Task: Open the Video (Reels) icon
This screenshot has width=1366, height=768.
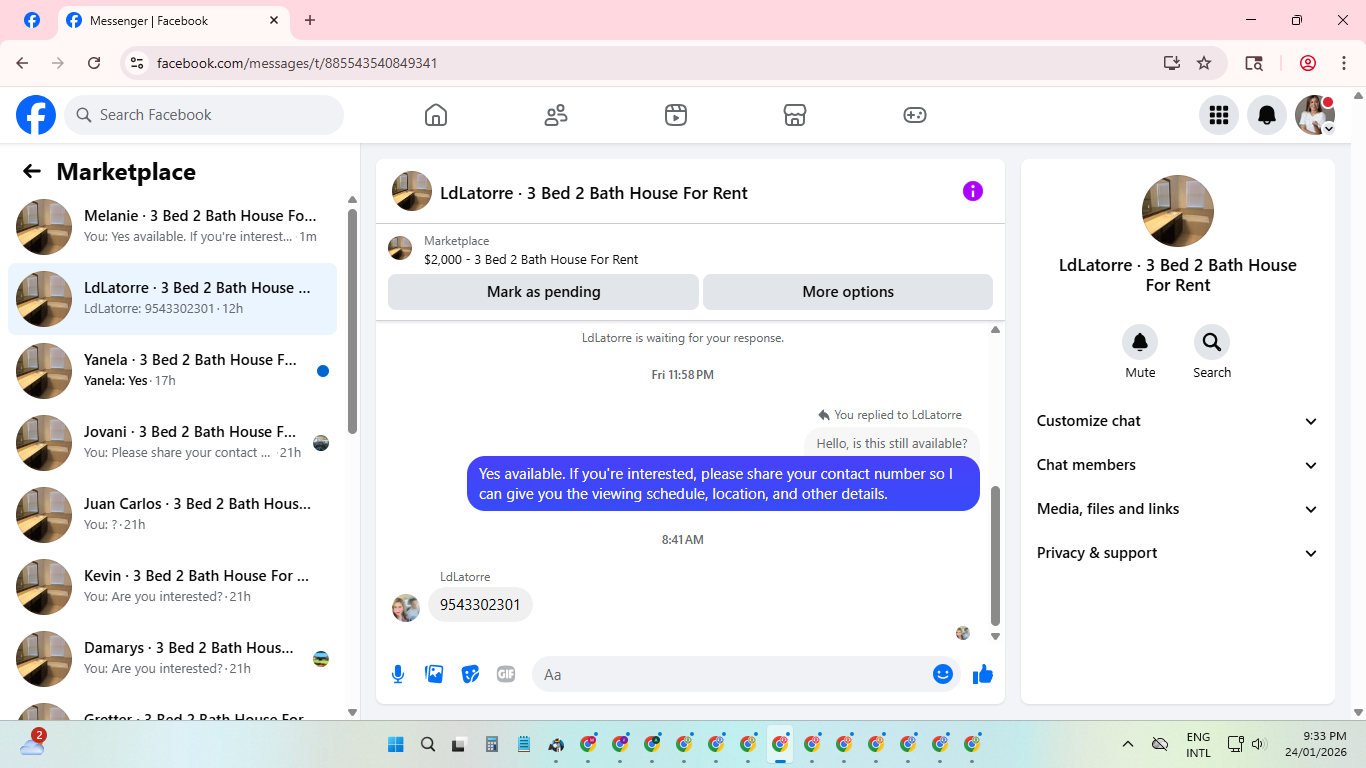Action: pyautogui.click(x=676, y=115)
